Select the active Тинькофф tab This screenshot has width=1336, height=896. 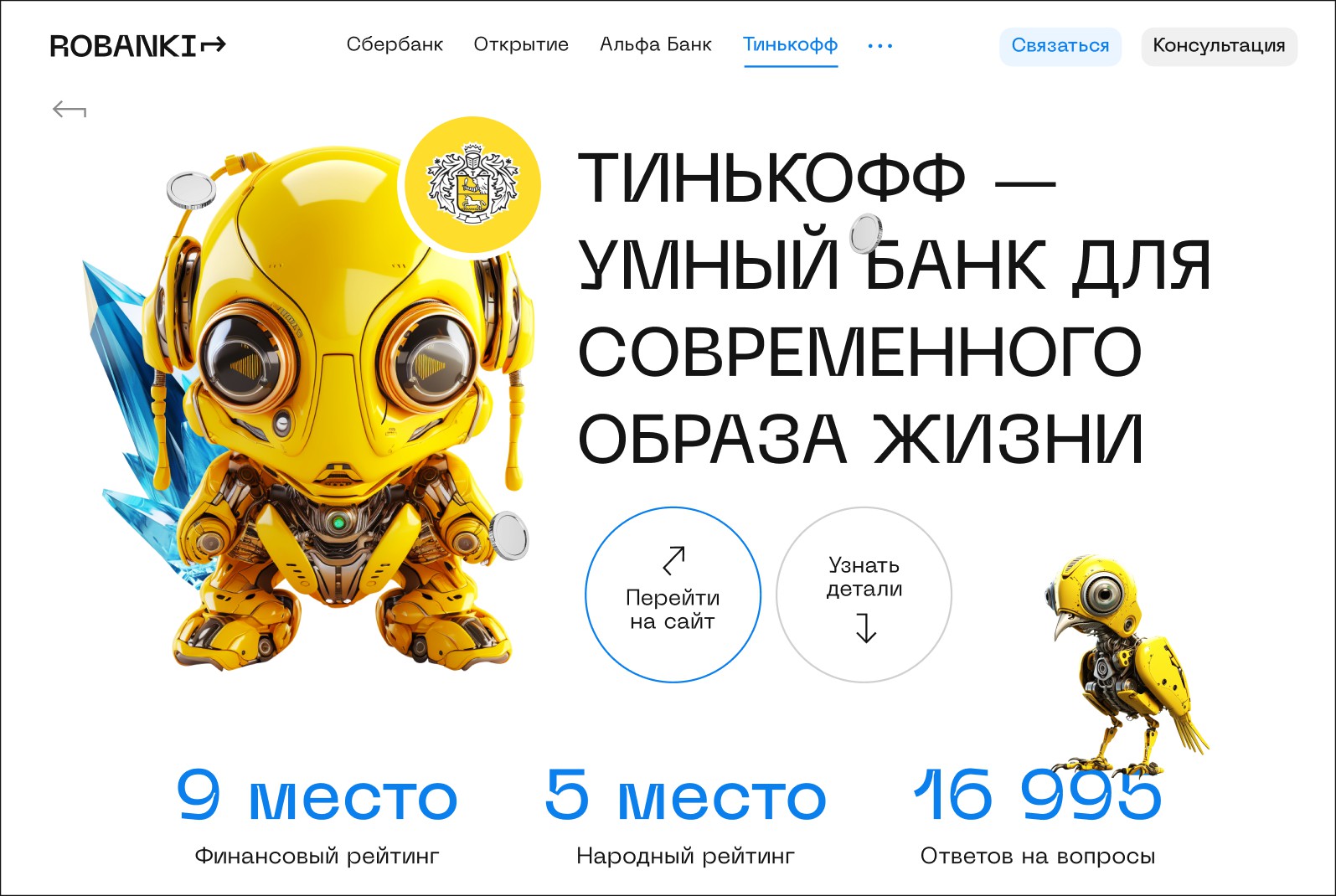tap(791, 45)
